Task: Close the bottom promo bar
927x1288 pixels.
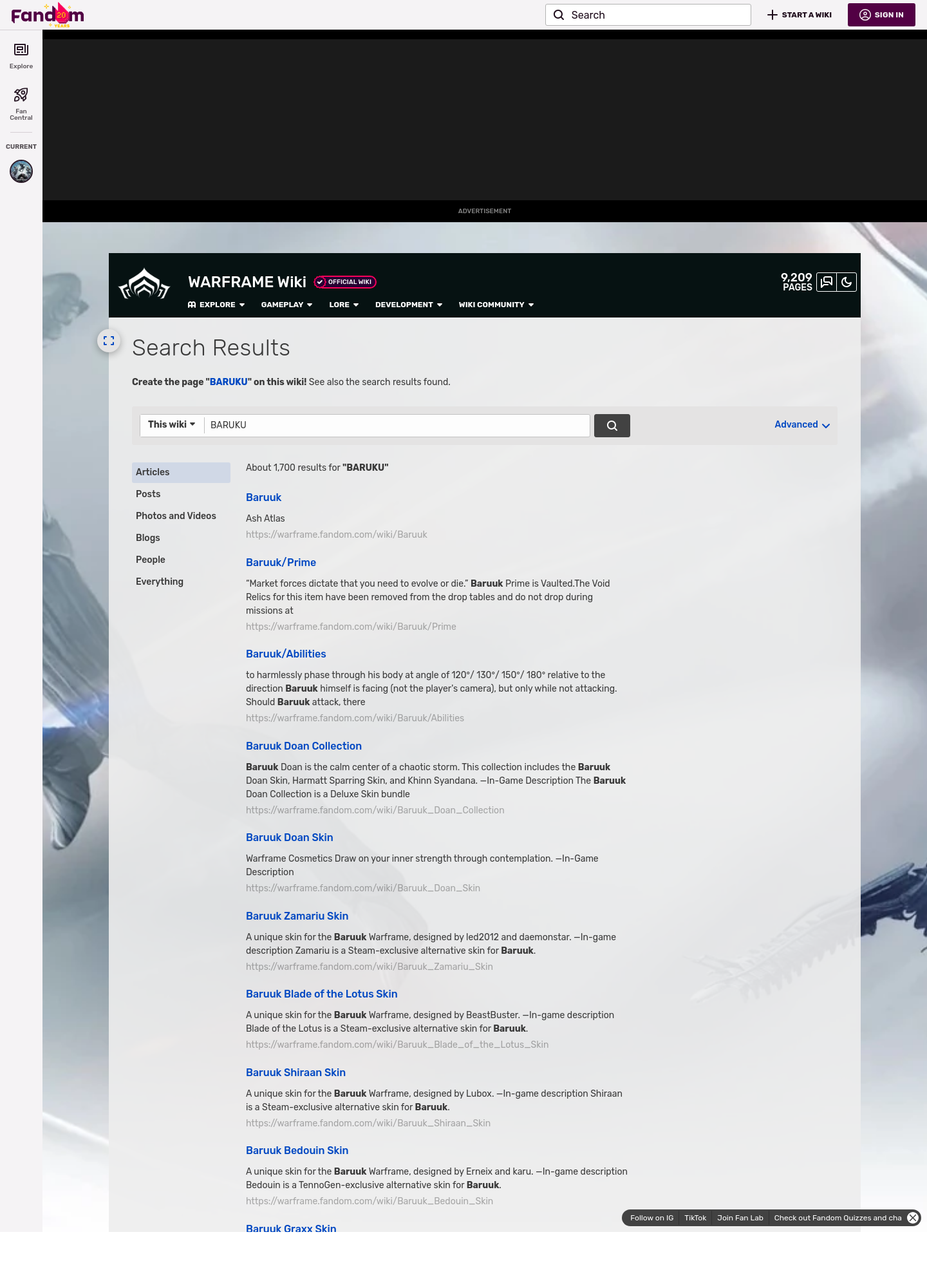Action: [x=913, y=1218]
